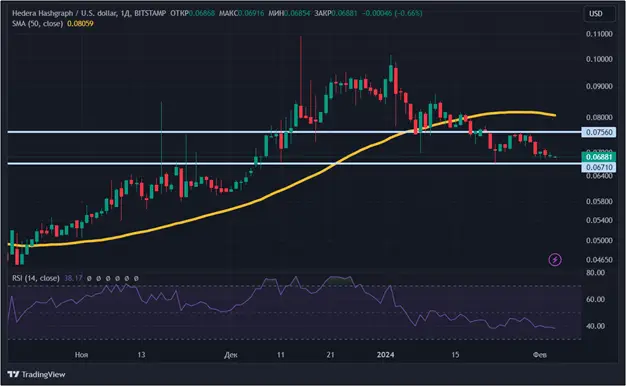
Task: Click the 15 date axis label
Action: [x=456, y=355]
